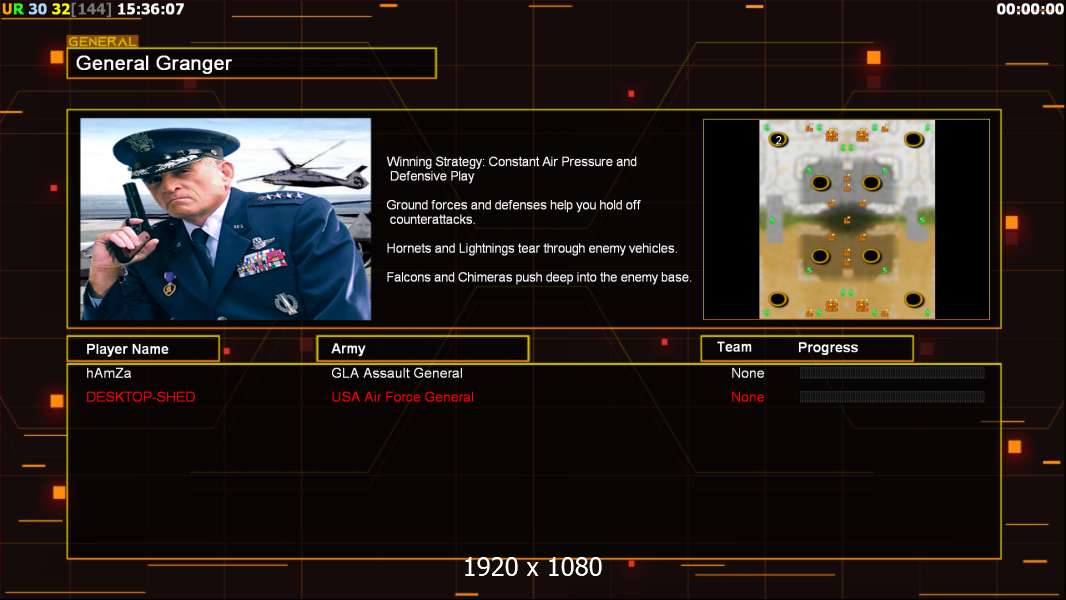Click the Player Name column header
The image size is (1066, 600).
pyautogui.click(x=143, y=349)
